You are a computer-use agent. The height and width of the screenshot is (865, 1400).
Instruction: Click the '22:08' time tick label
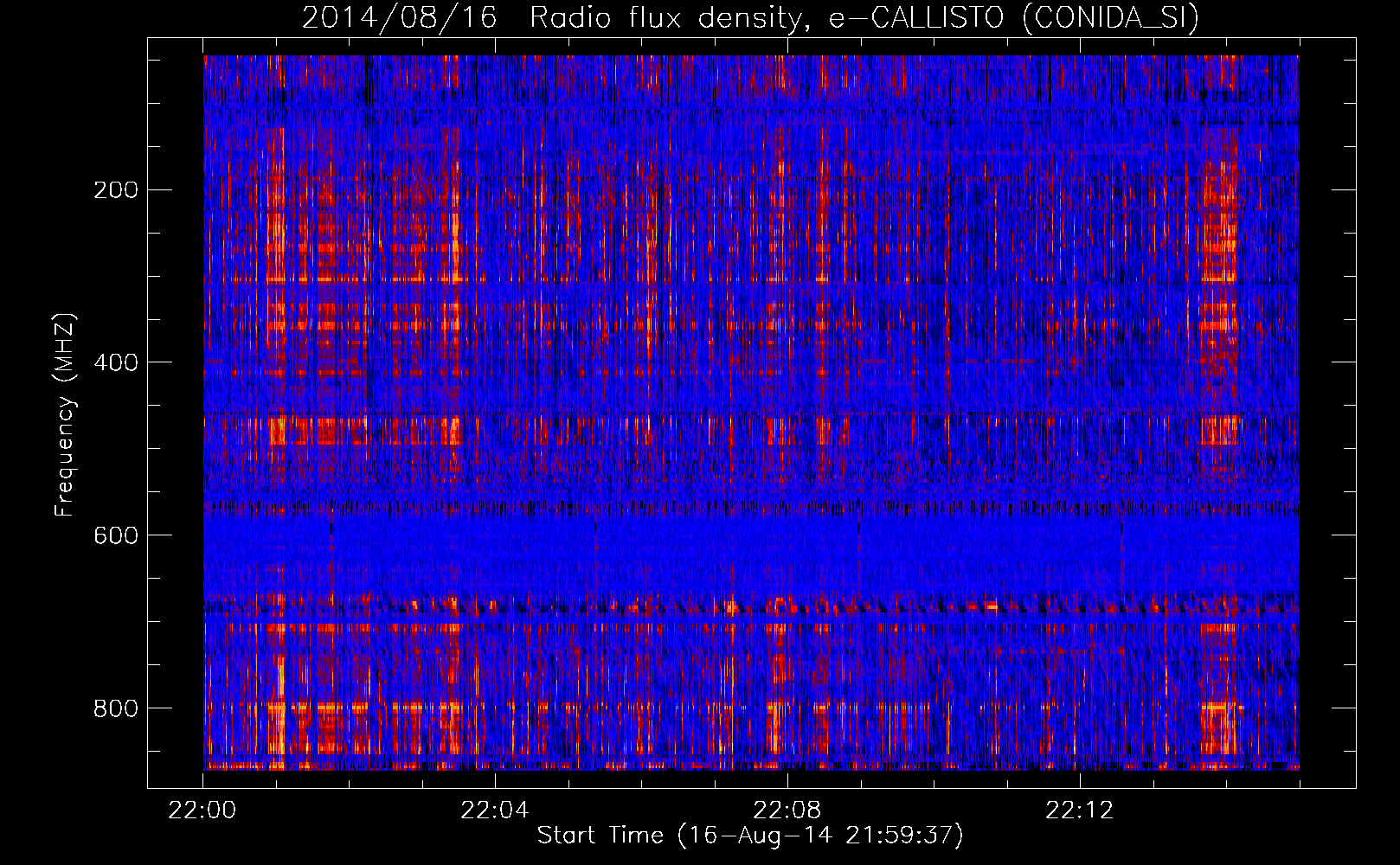[787, 811]
